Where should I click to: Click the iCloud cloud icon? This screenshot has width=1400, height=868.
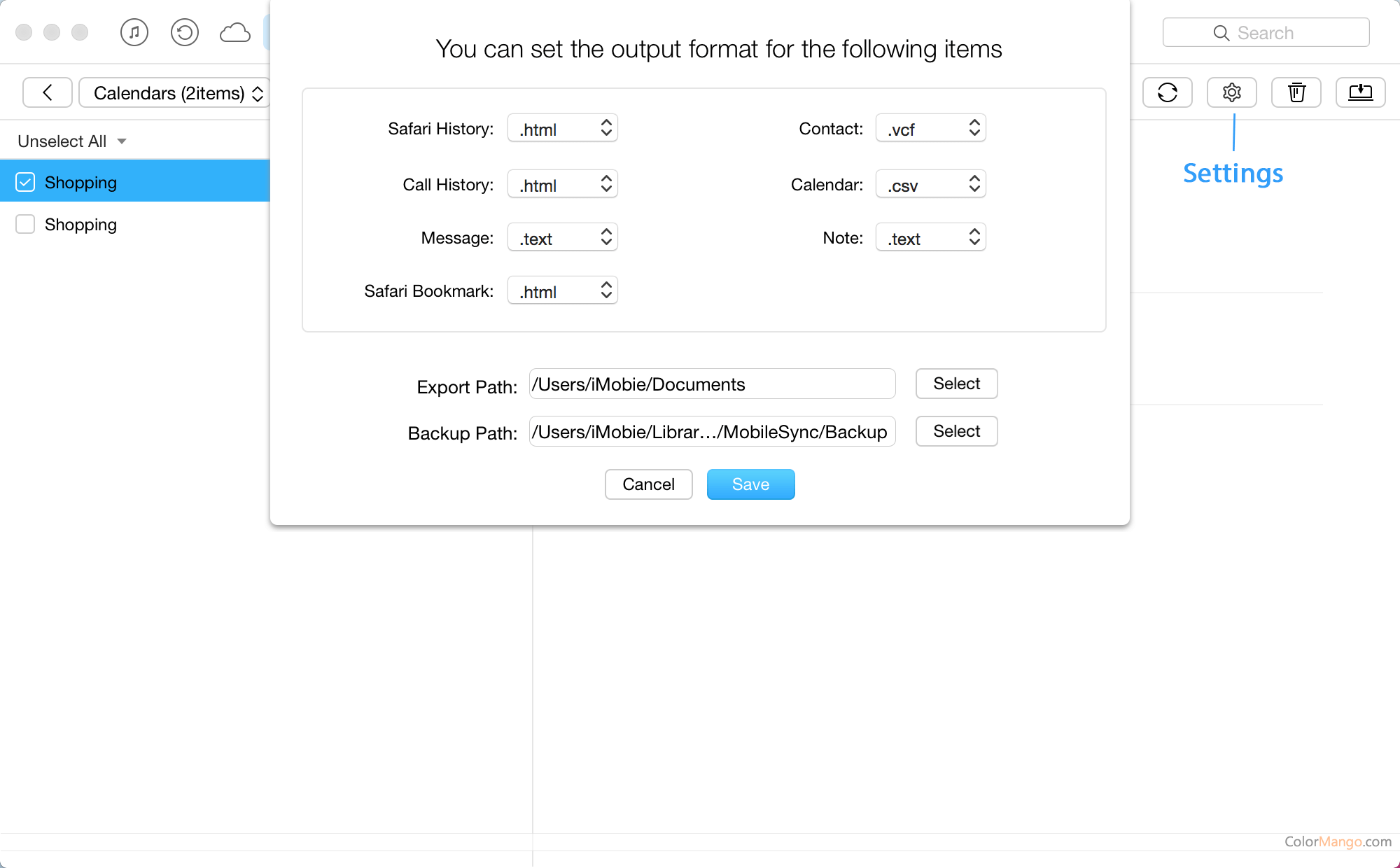click(x=235, y=32)
